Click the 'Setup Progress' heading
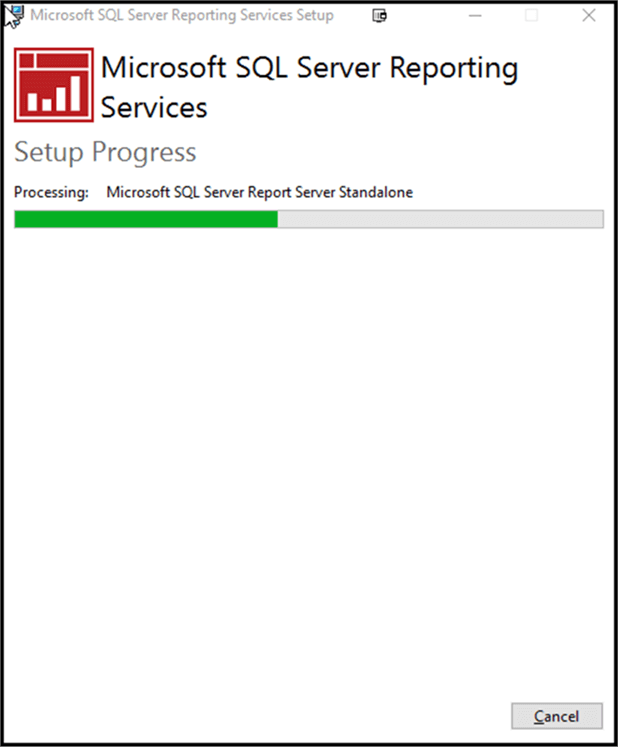Image resolution: width=618 pixels, height=747 pixels. pos(105,152)
